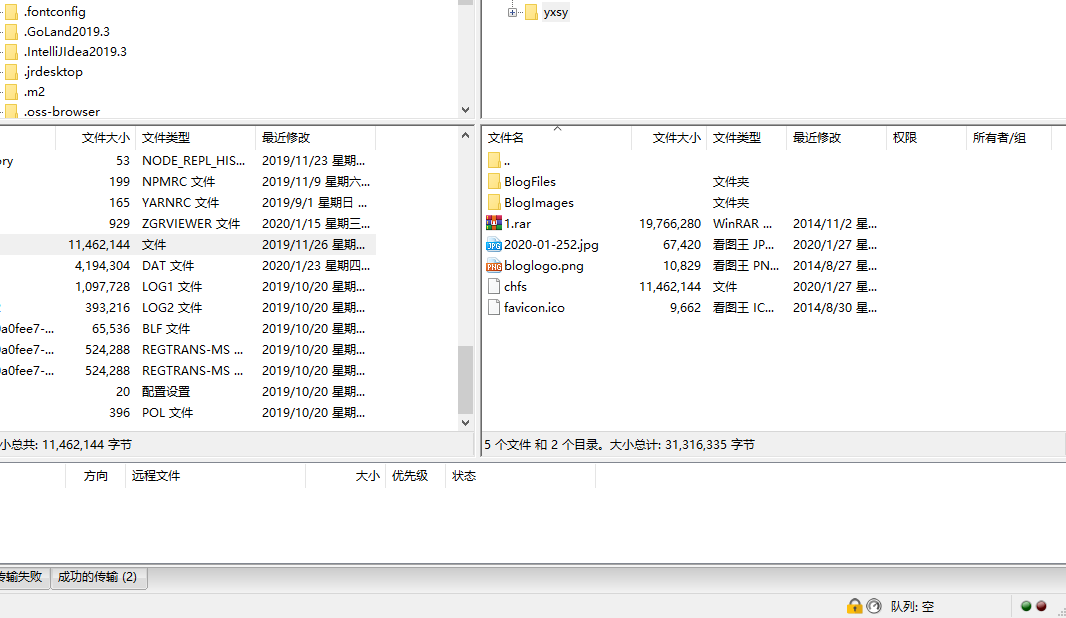Select the .oss-browser folder in local tree

pos(61,112)
